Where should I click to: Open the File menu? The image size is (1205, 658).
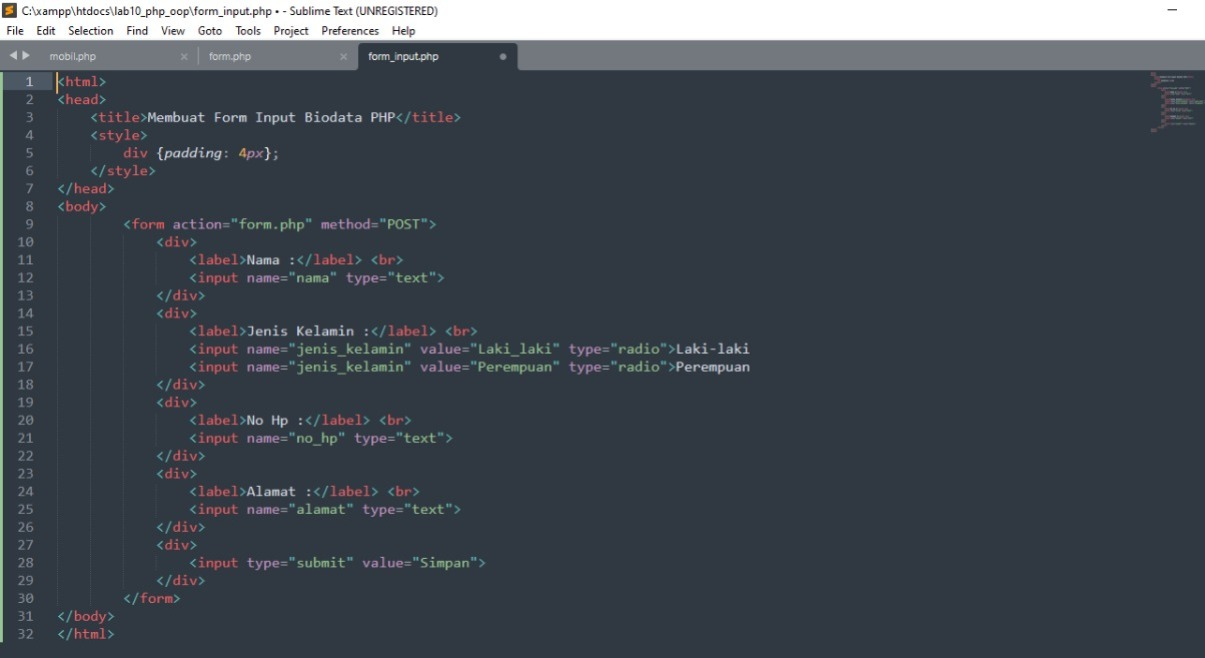tap(15, 31)
